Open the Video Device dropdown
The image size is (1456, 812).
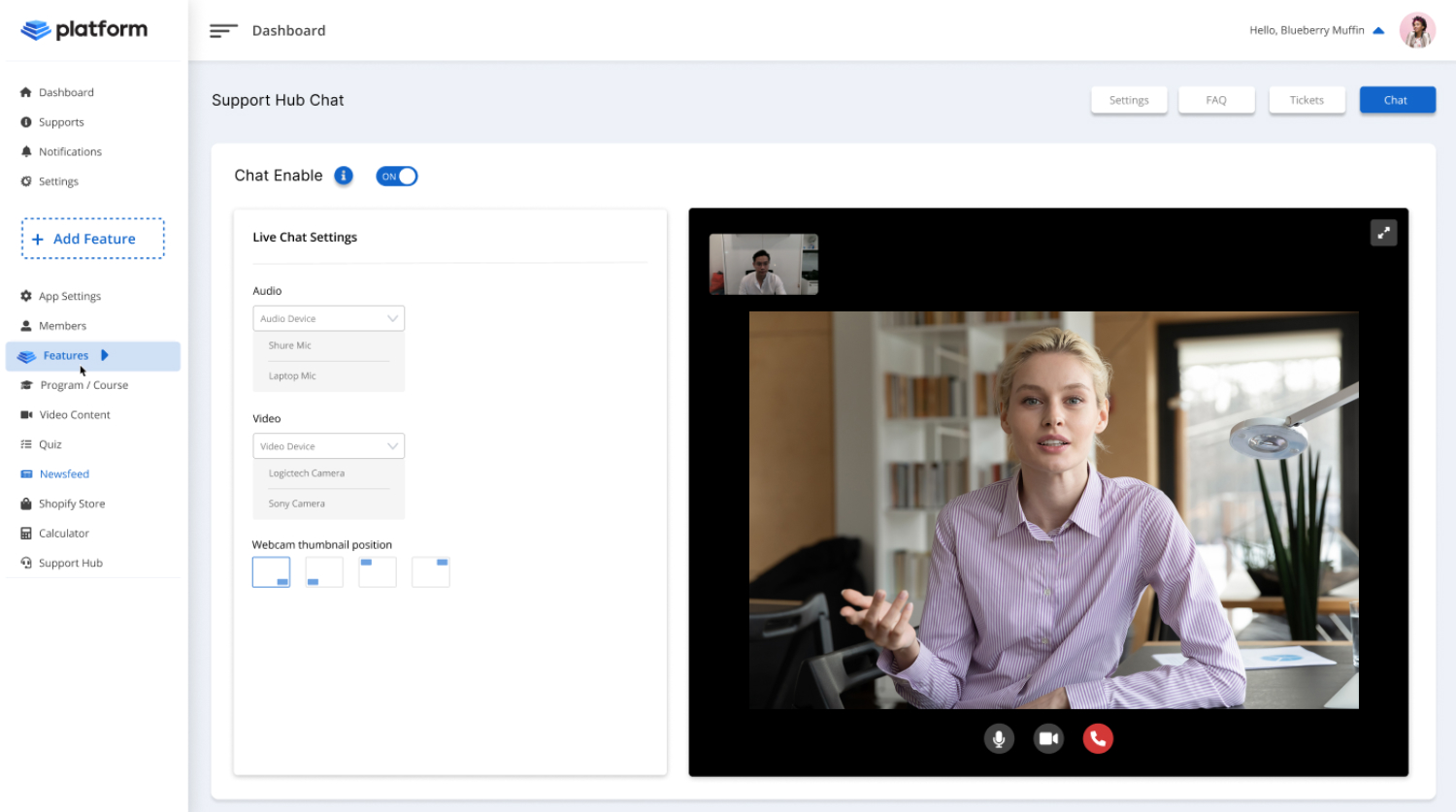(x=329, y=446)
